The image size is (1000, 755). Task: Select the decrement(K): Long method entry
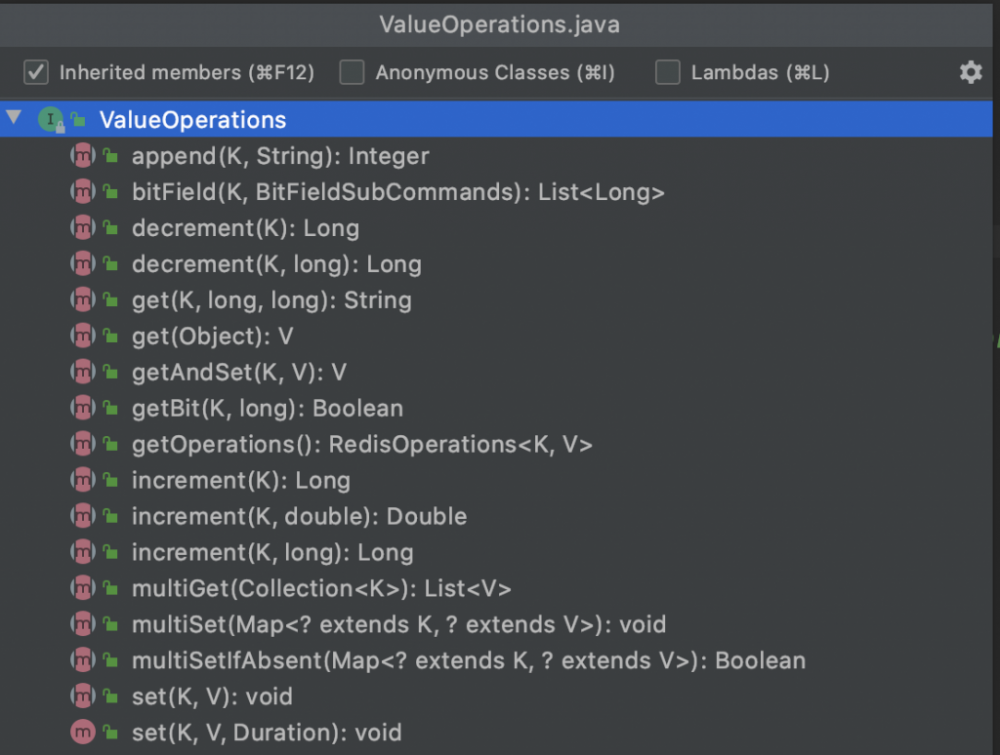246,227
